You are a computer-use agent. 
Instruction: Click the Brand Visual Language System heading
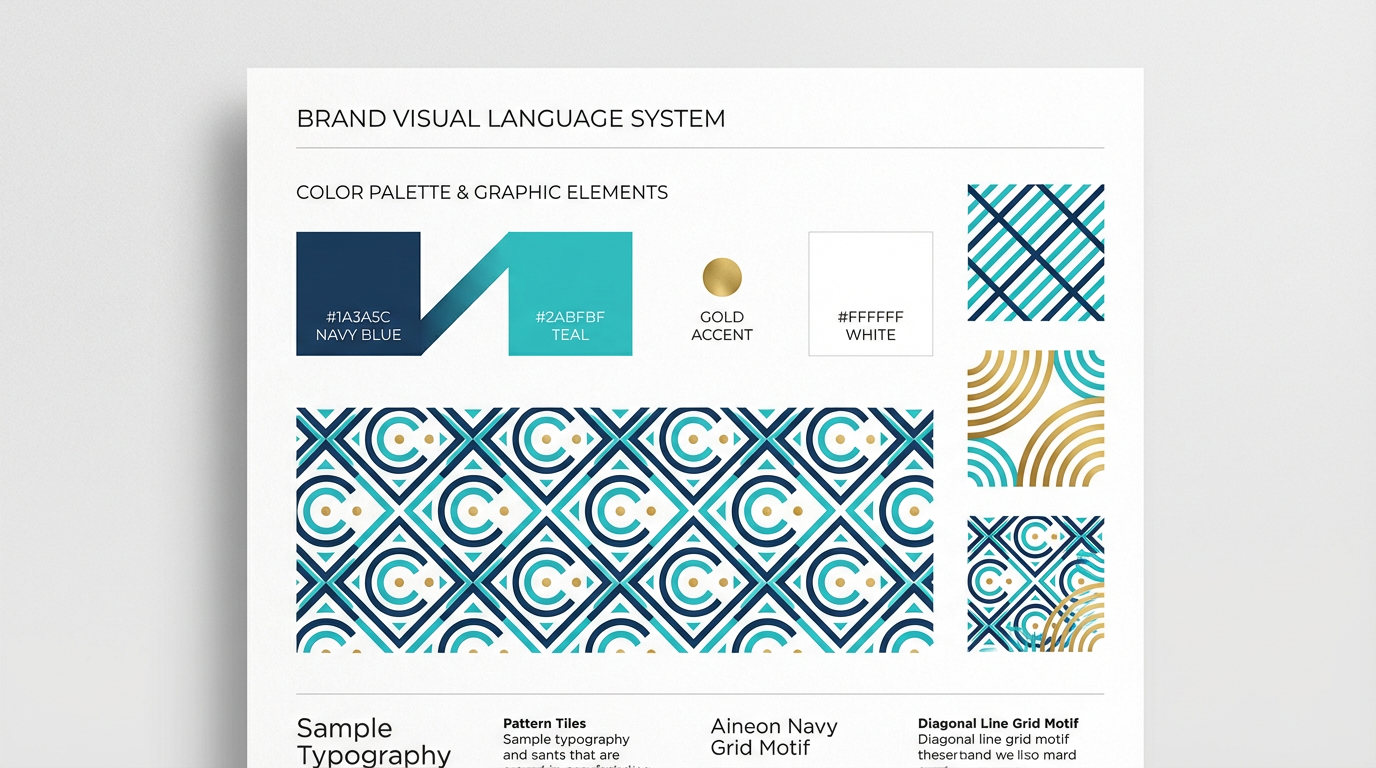[x=510, y=118]
